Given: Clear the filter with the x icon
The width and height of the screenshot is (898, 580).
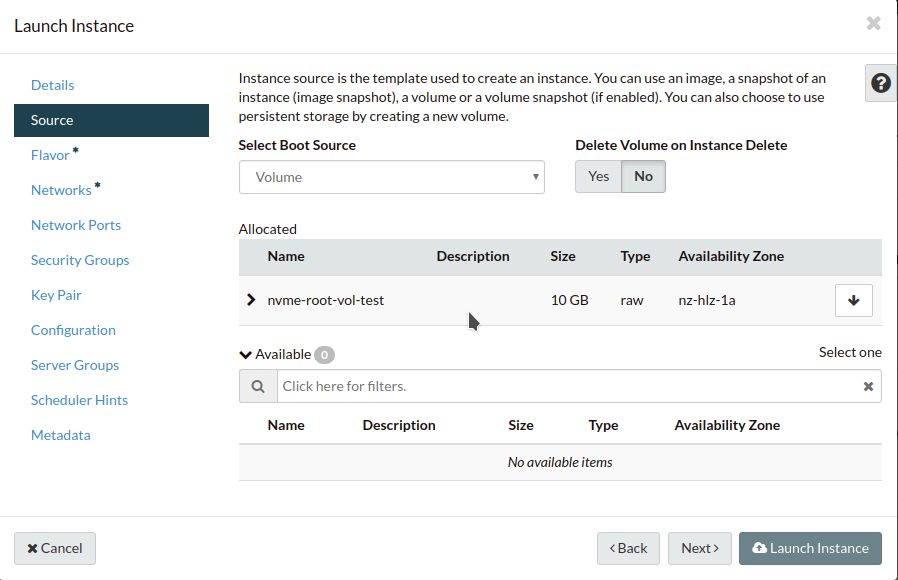Looking at the screenshot, I should coord(868,386).
